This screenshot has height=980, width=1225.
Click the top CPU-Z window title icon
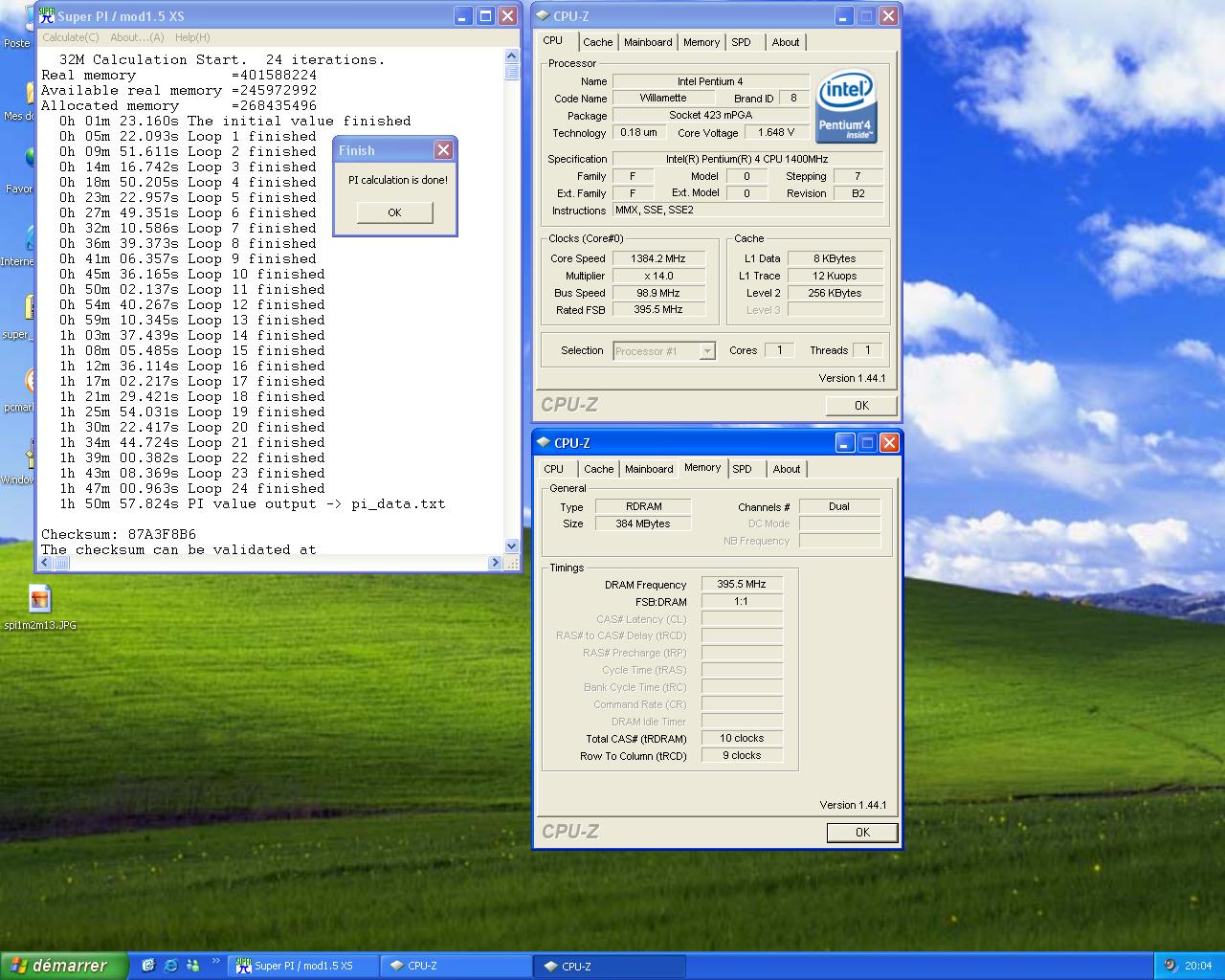coord(543,15)
